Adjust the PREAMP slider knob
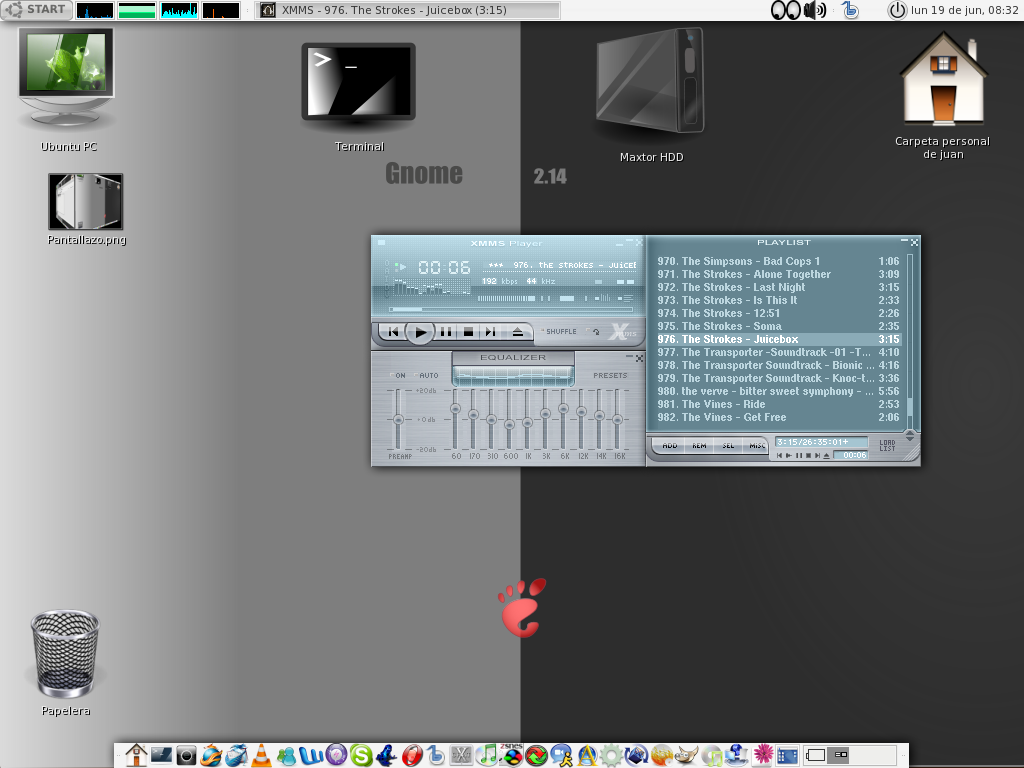The width and height of the screenshot is (1024, 768). pyautogui.click(x=398, y=419)
